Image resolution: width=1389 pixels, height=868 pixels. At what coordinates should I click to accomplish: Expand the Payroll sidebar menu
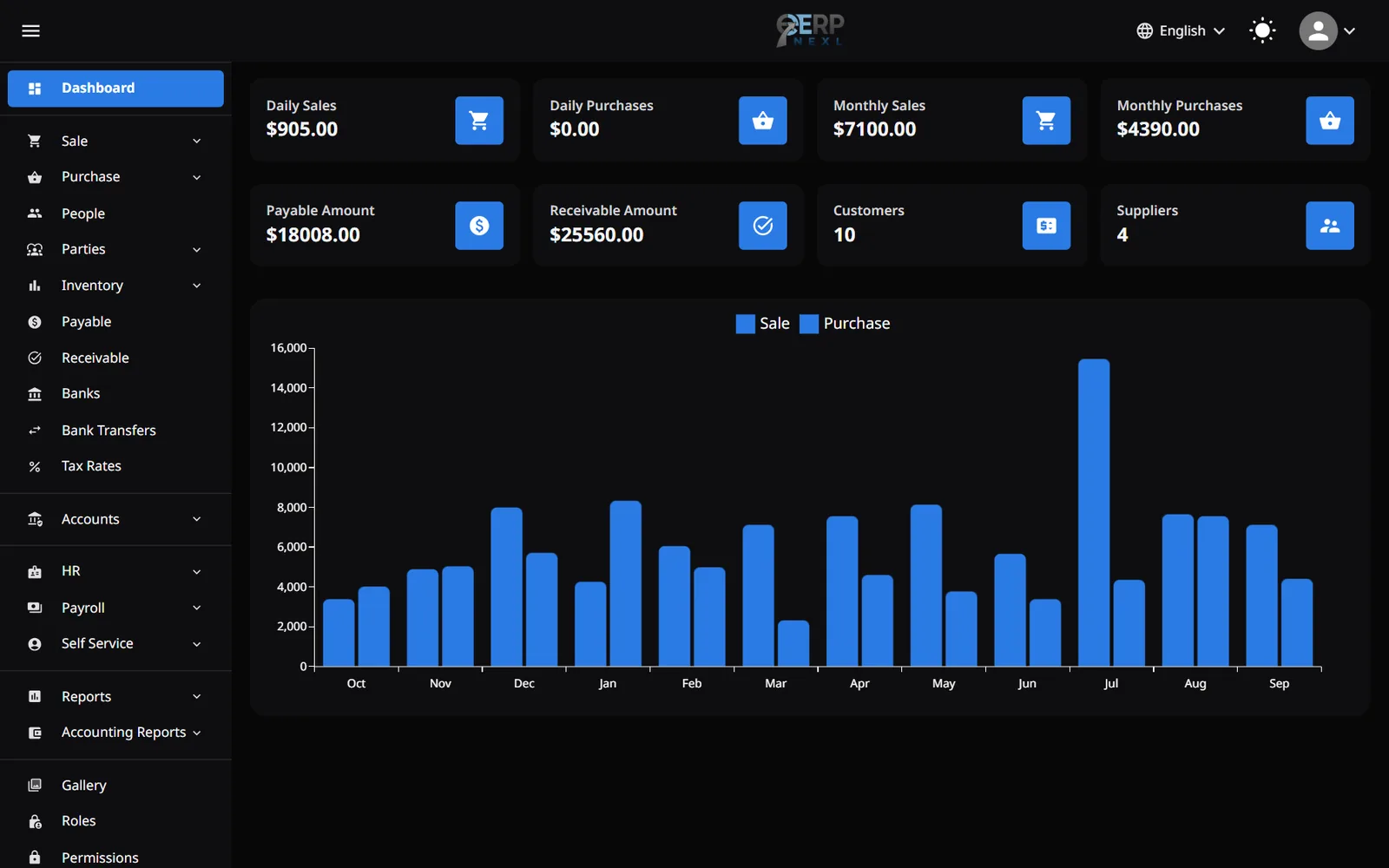[x=115, y=608]
